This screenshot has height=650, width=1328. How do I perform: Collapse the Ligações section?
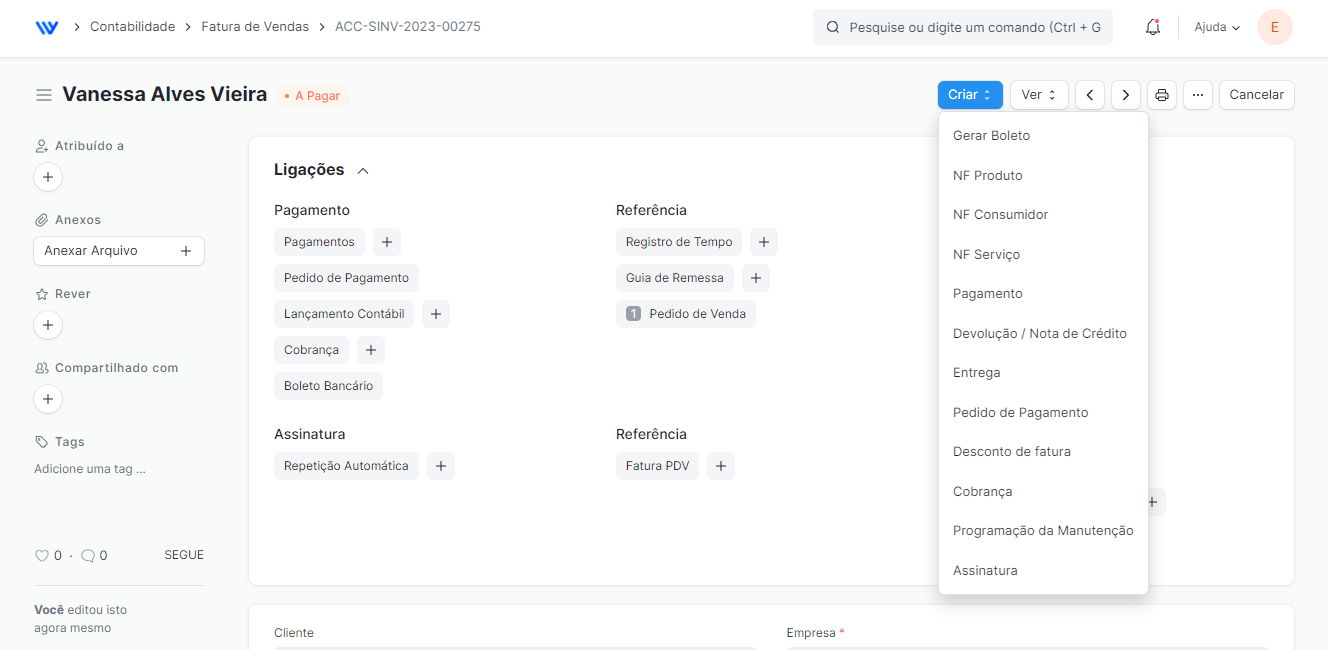[x=363, y=171]
